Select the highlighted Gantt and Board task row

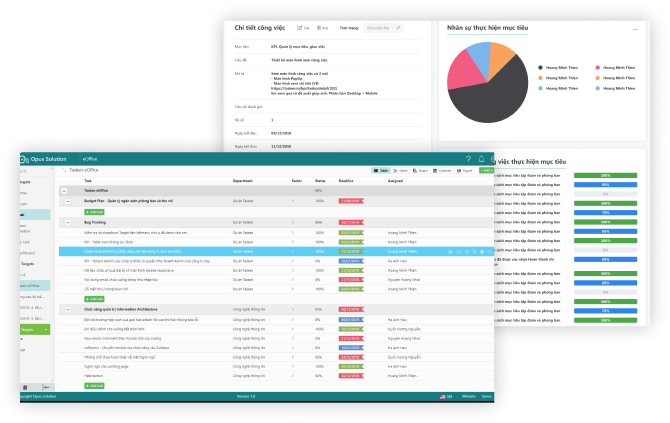(276, 252)
